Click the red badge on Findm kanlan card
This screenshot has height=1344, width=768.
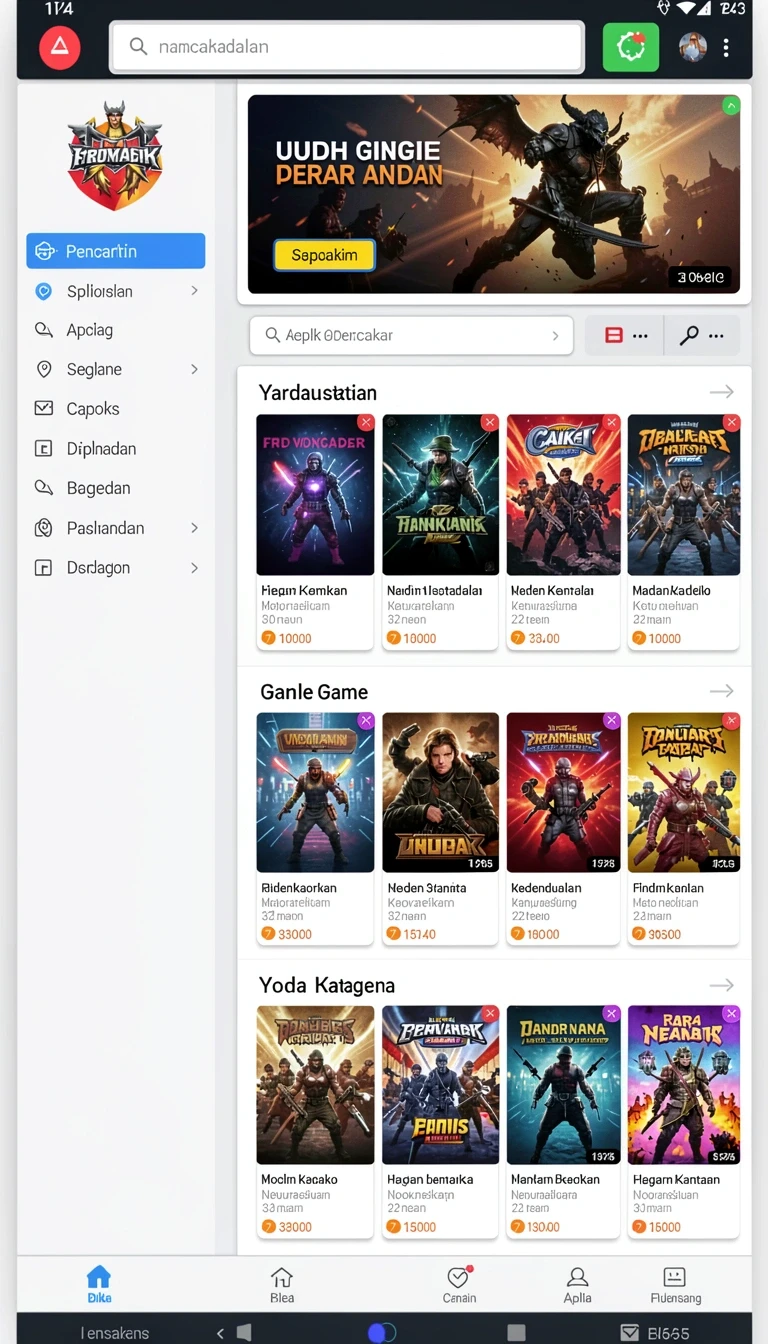tap(732, 720)
